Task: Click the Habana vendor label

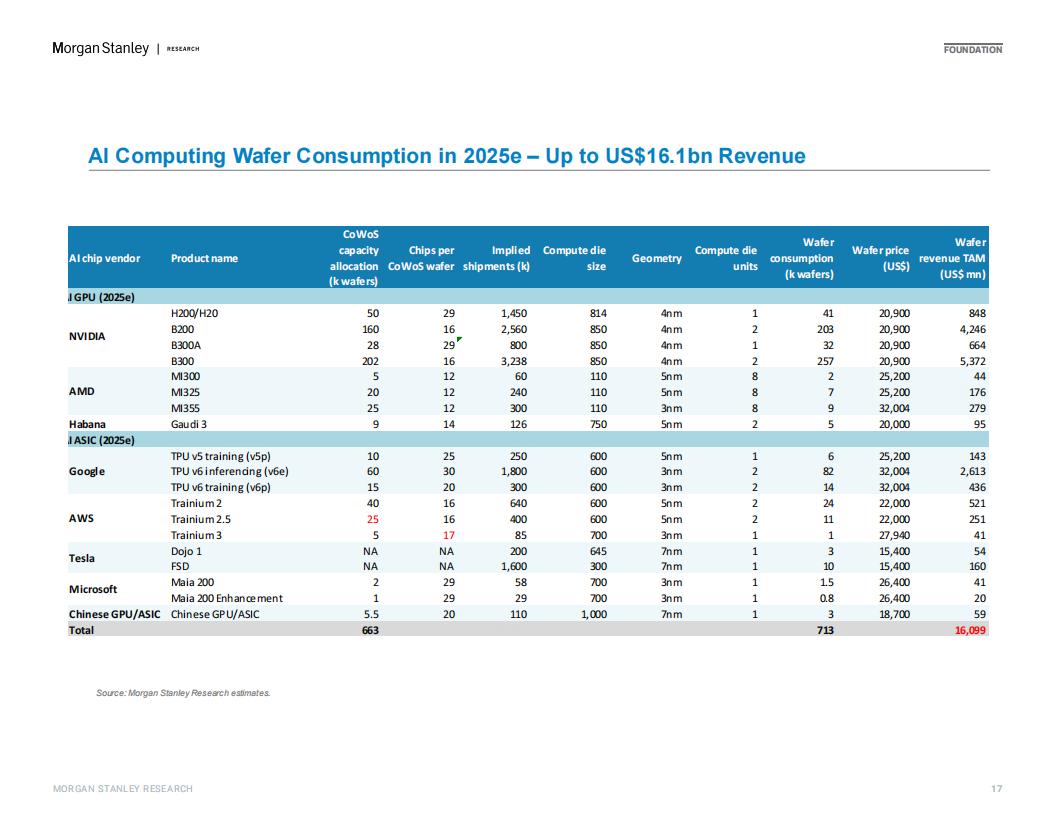Action: tap(87, 424)
